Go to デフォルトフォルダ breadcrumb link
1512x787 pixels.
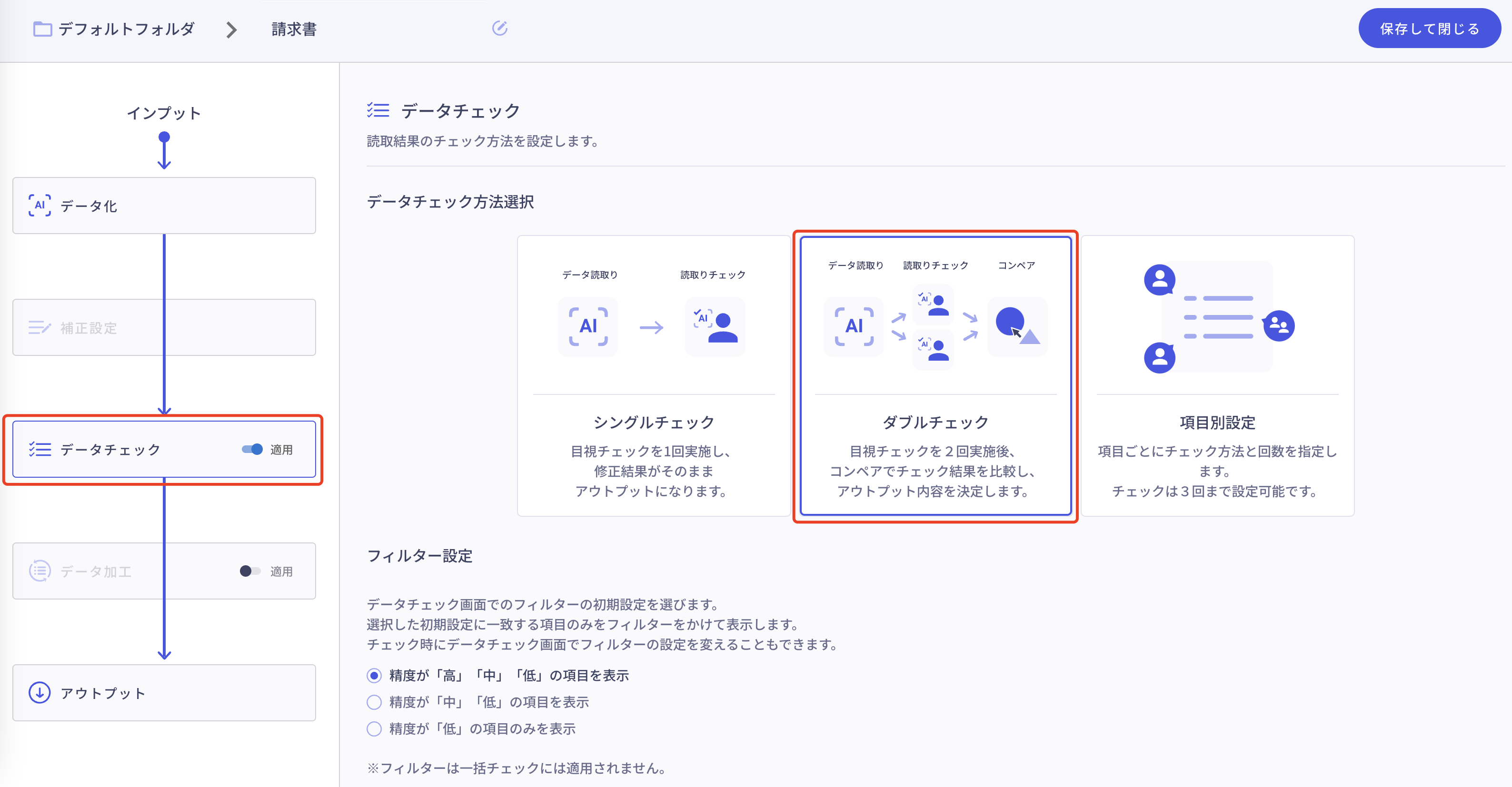[126, 29]
